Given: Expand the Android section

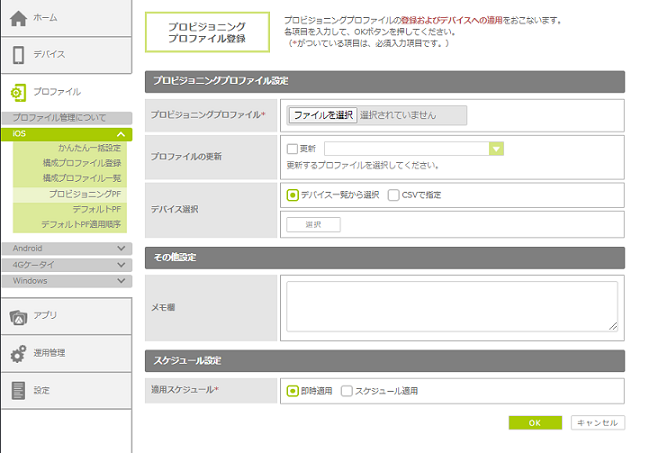Looking at the screenshot, I should 120,249.
